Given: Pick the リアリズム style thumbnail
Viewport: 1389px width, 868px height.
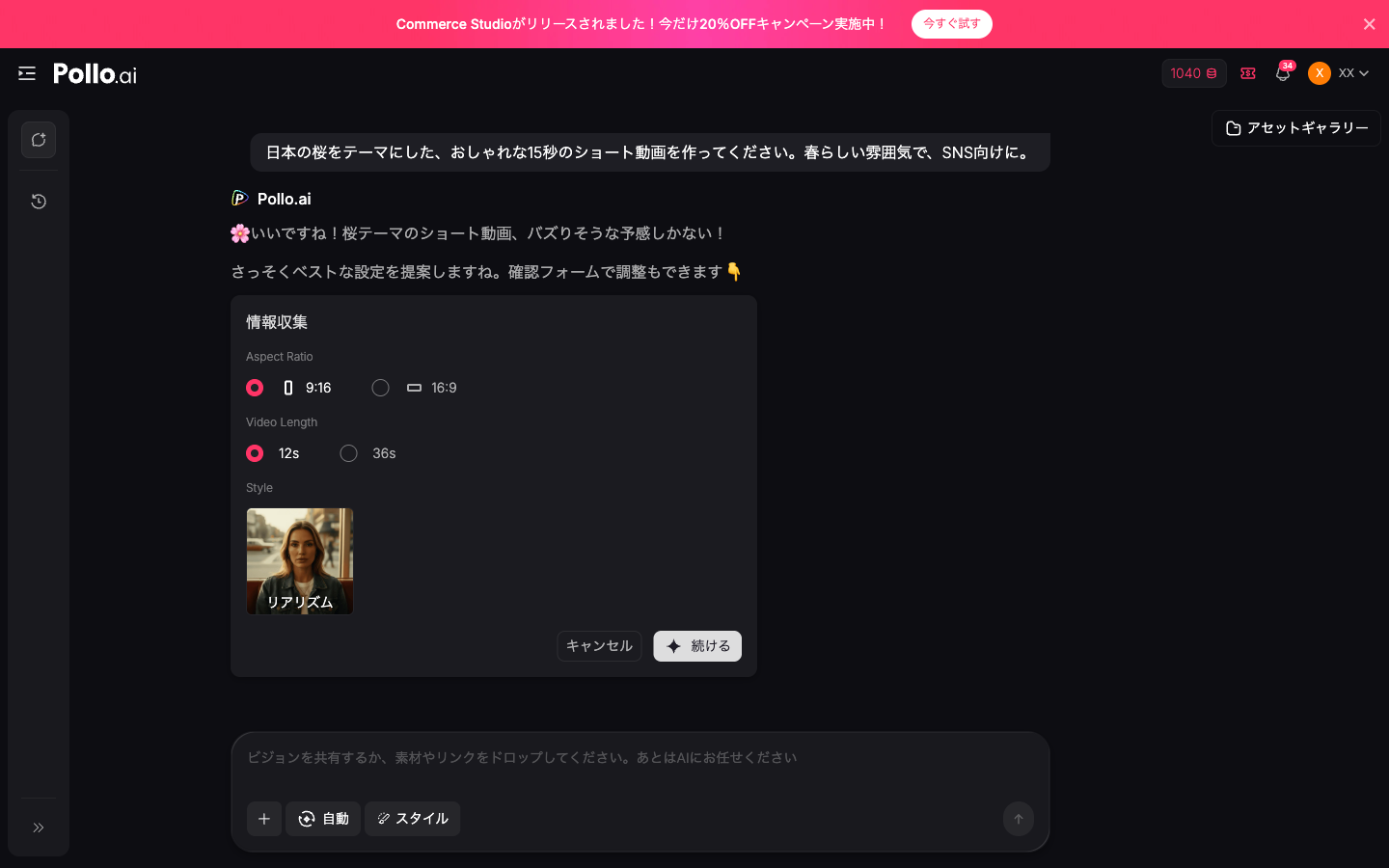Looking at the screenshot, I should [300, 561].
